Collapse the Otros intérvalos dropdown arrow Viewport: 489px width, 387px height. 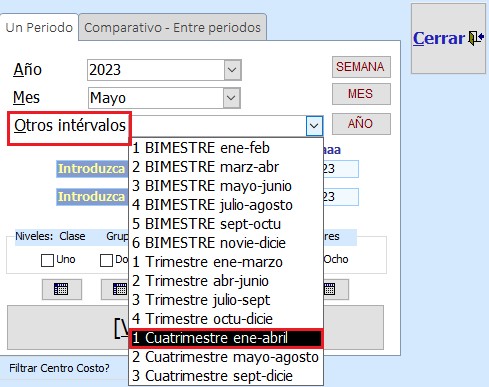click(314, 126)
